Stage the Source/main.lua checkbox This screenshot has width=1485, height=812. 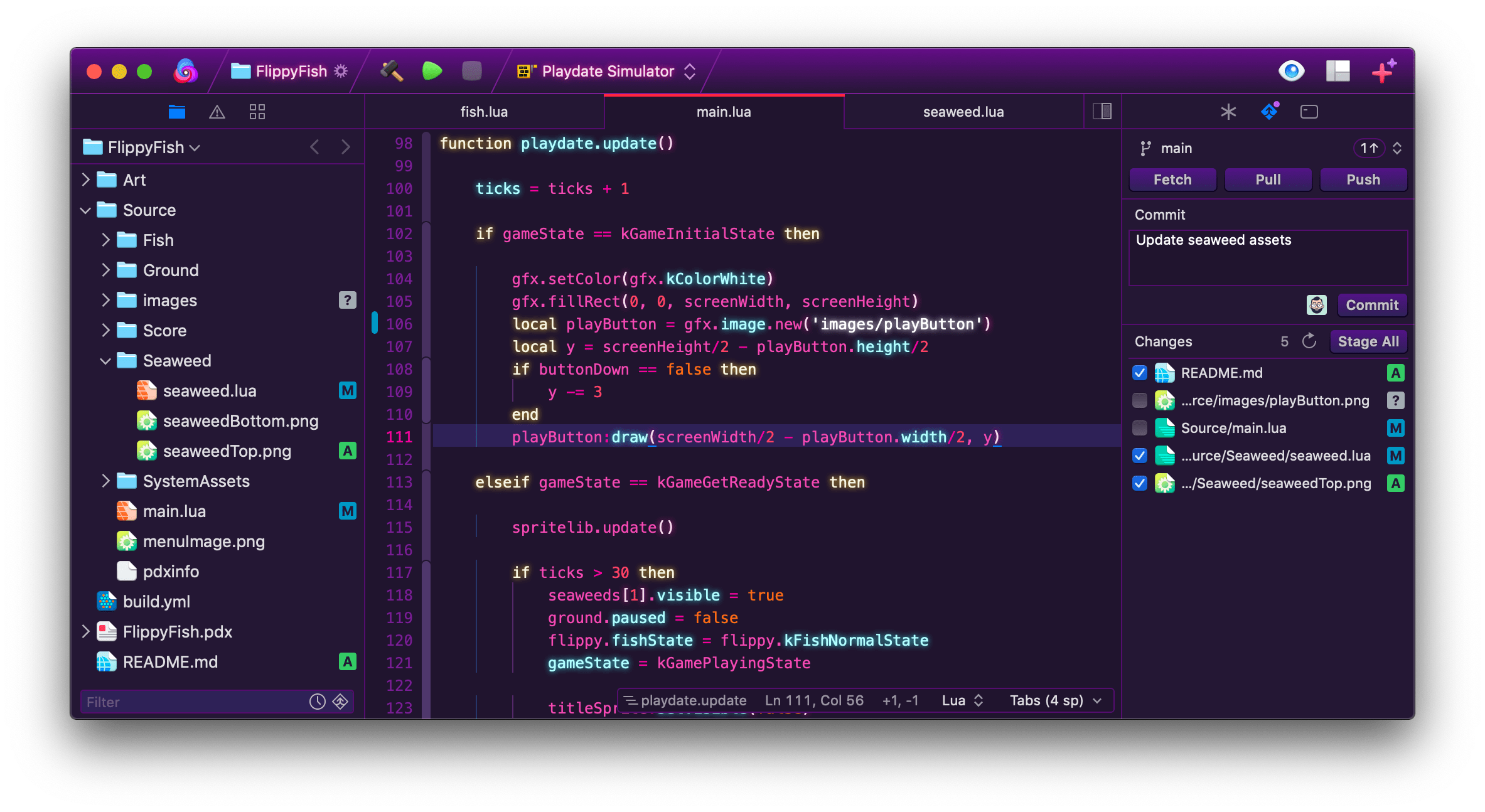tap(1140, 428)
